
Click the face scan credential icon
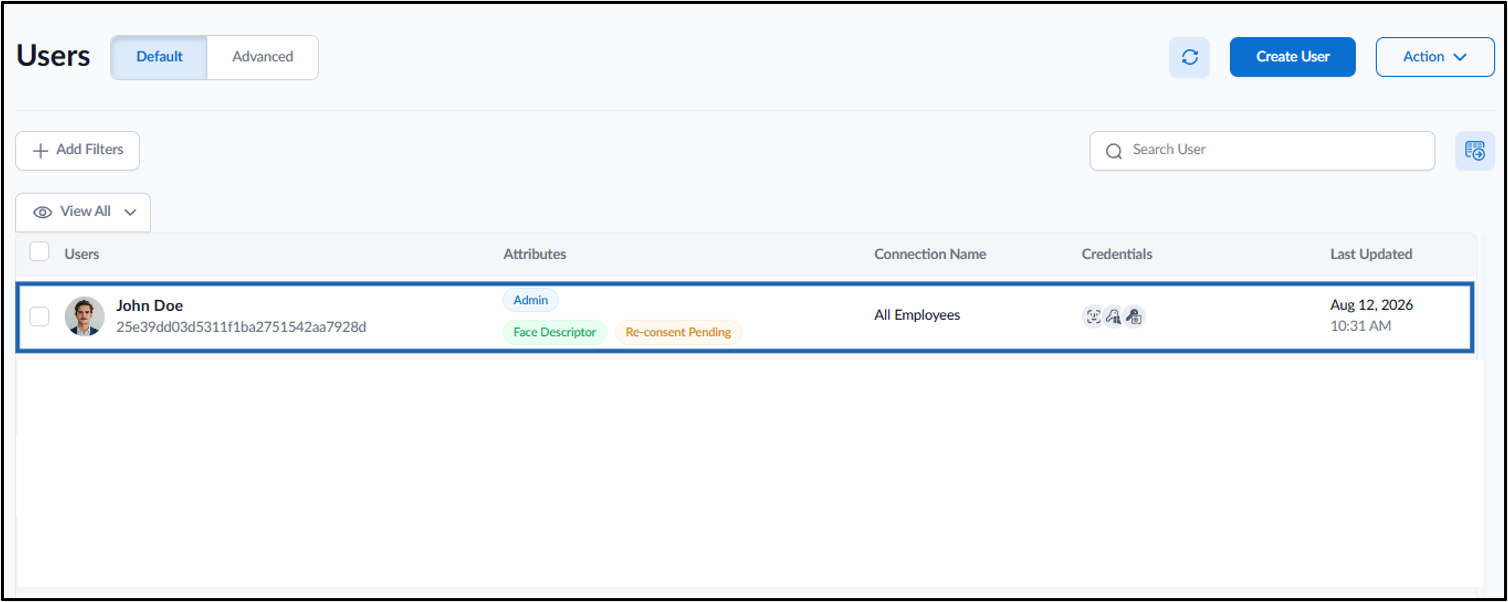(x=1093, y=316)
